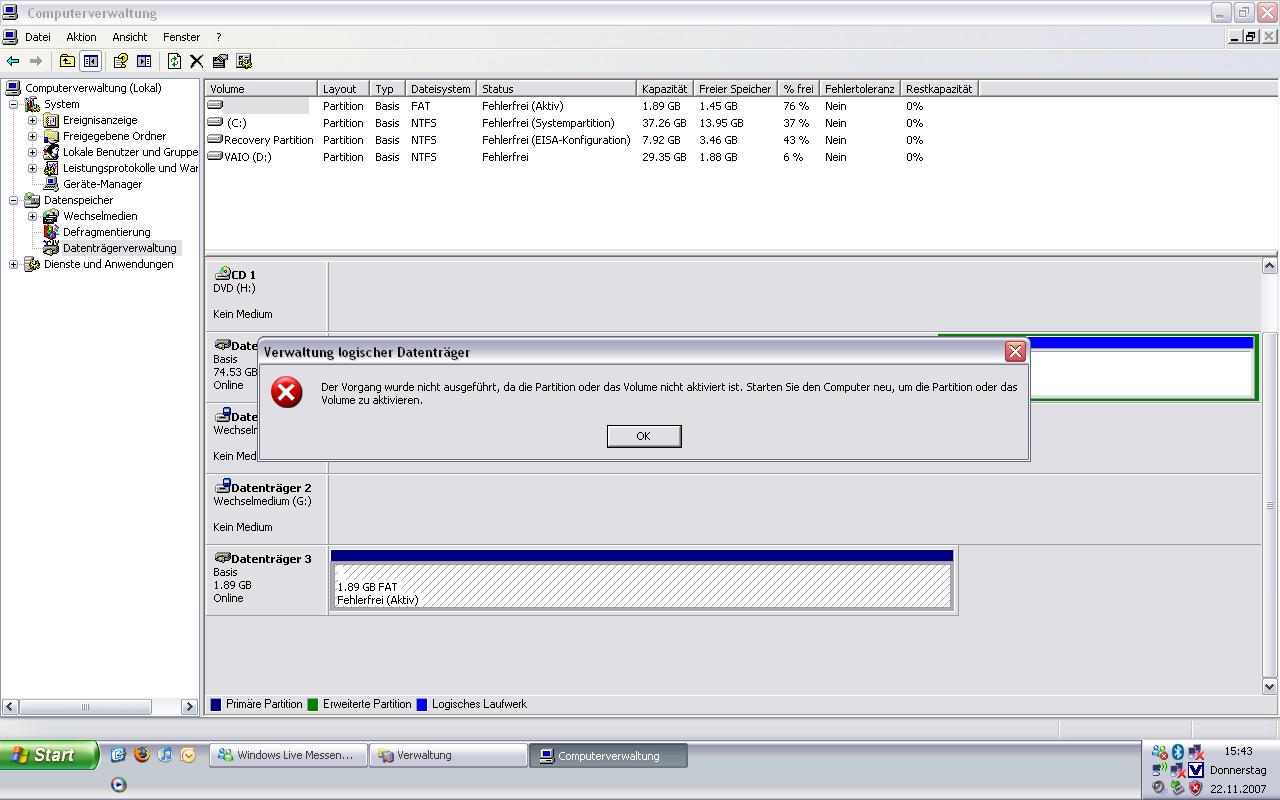Screen dimensions: 1280x800
Task: Click OK in the error dialog
Action: pos(643,436)
